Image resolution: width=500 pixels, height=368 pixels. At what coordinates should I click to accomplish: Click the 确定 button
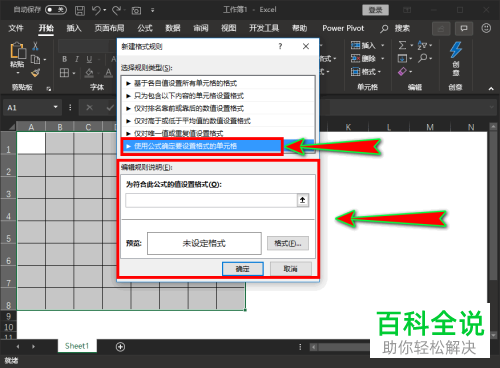click(x=243, y=269)
